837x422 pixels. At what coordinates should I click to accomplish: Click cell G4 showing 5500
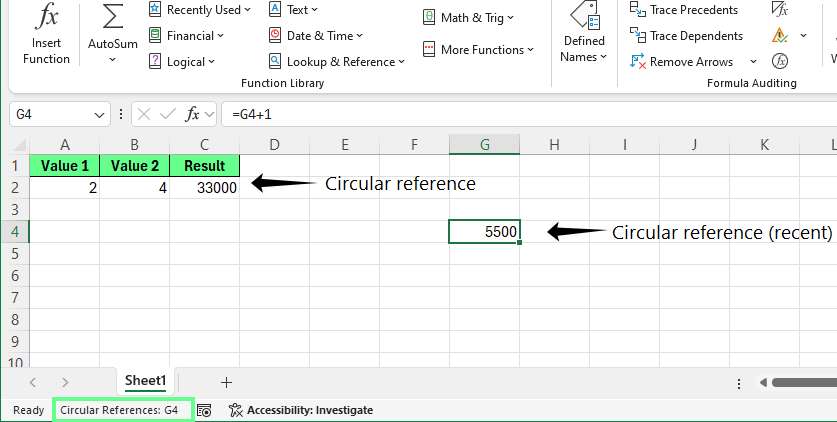(x=484, y=232)
